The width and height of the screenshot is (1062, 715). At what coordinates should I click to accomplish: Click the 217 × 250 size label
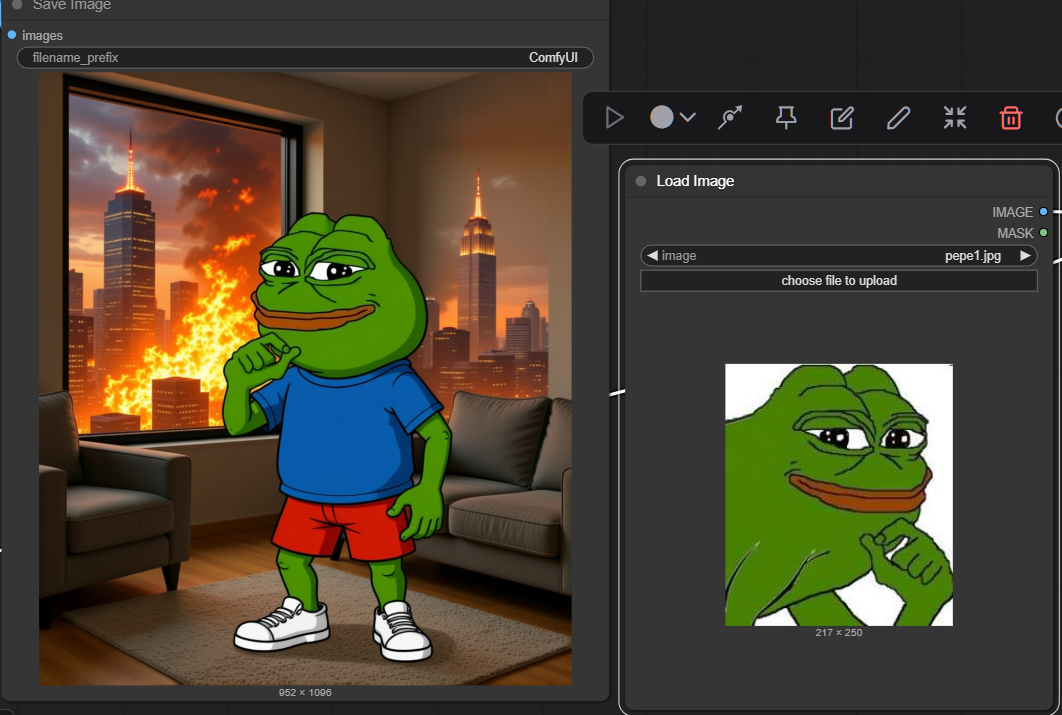point(838,632)
